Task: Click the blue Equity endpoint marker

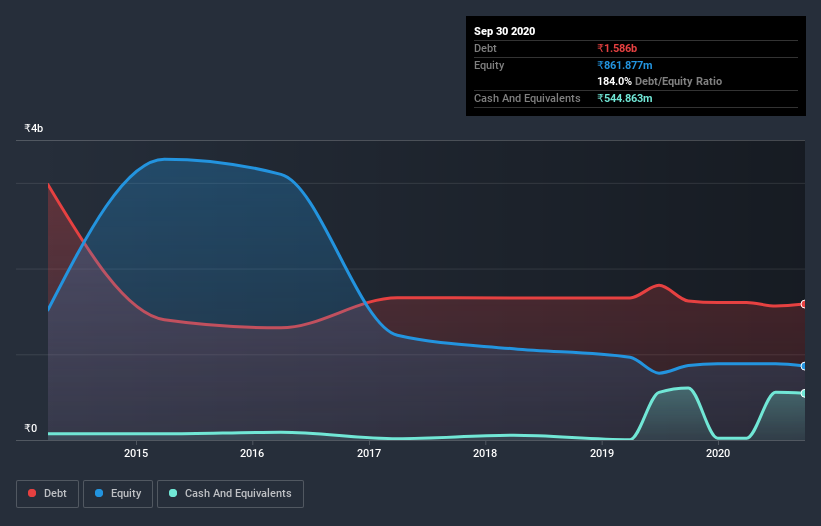Action: [x=804, y=366]
